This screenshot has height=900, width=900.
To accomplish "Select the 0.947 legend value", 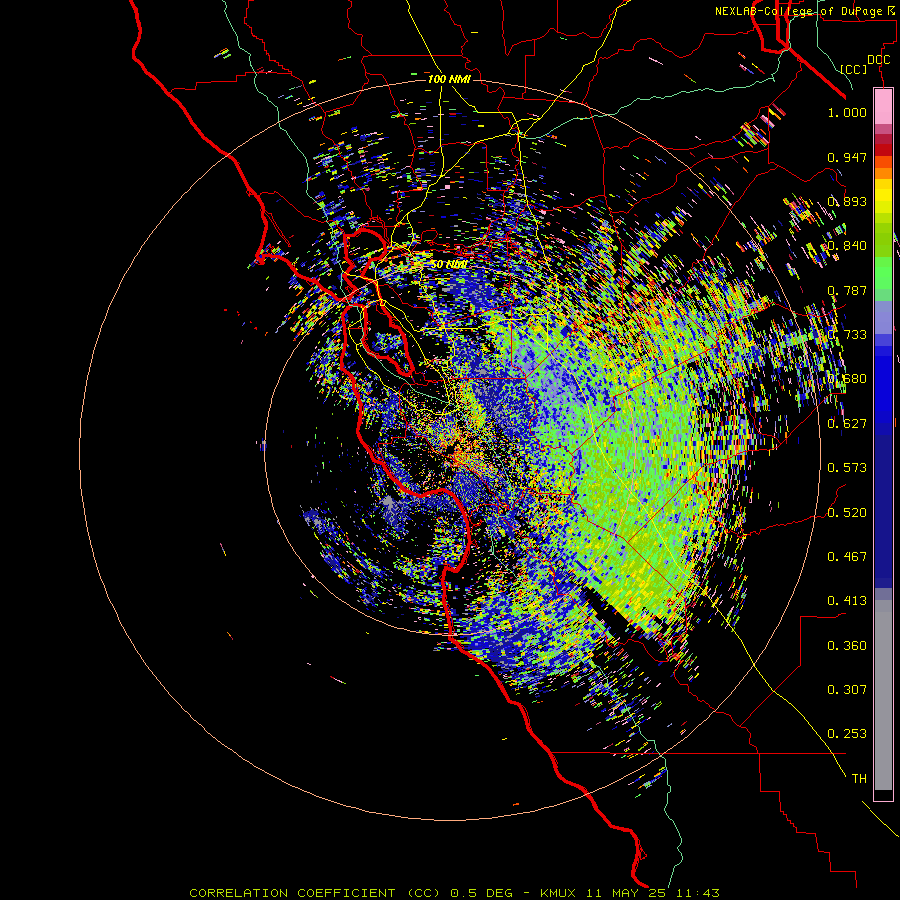I will pos(847,157).
